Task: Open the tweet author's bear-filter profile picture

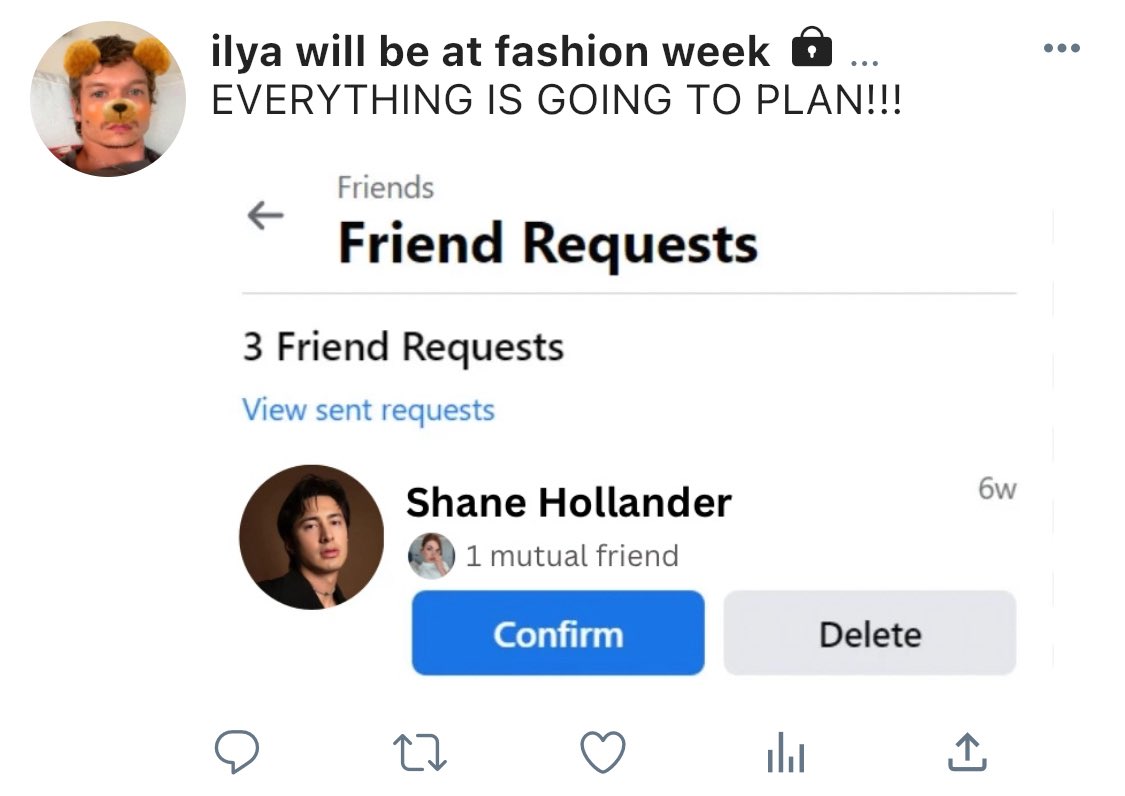Action: click(x=108, y=99)
